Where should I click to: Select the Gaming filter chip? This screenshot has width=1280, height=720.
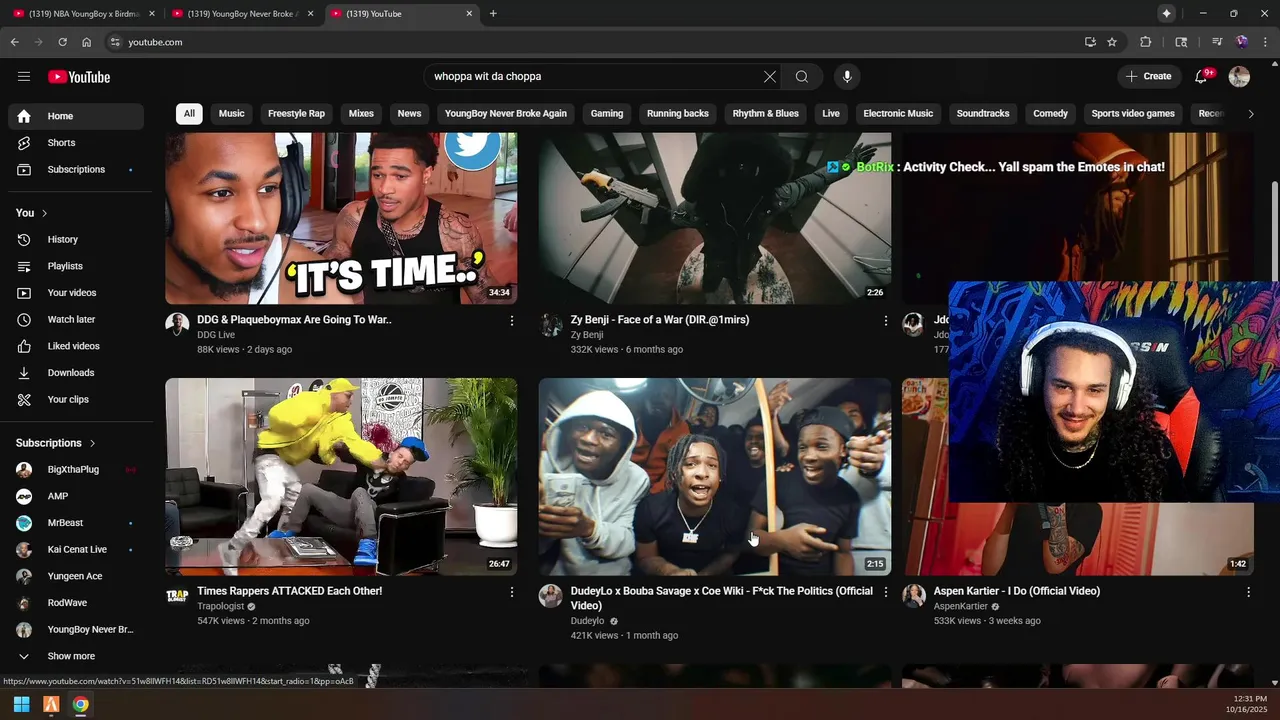pyautogui.click(x=607, y=114)
